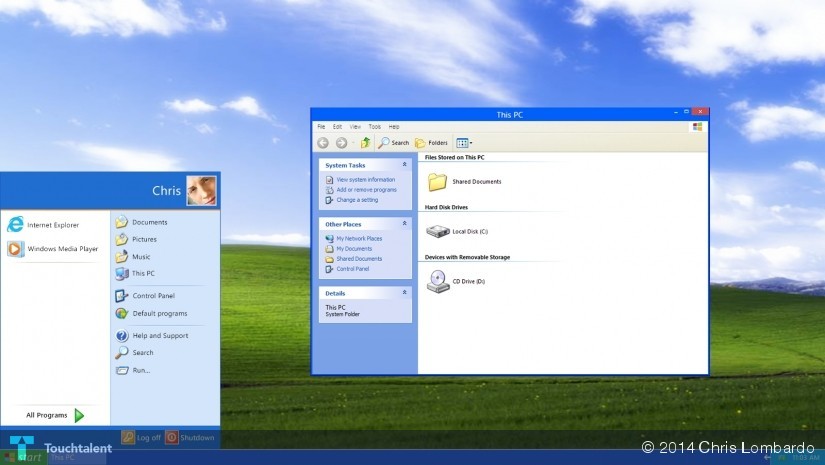Click the Windows flag logo in menu bar
Screen dimensions: 825x465
point(698,127)
